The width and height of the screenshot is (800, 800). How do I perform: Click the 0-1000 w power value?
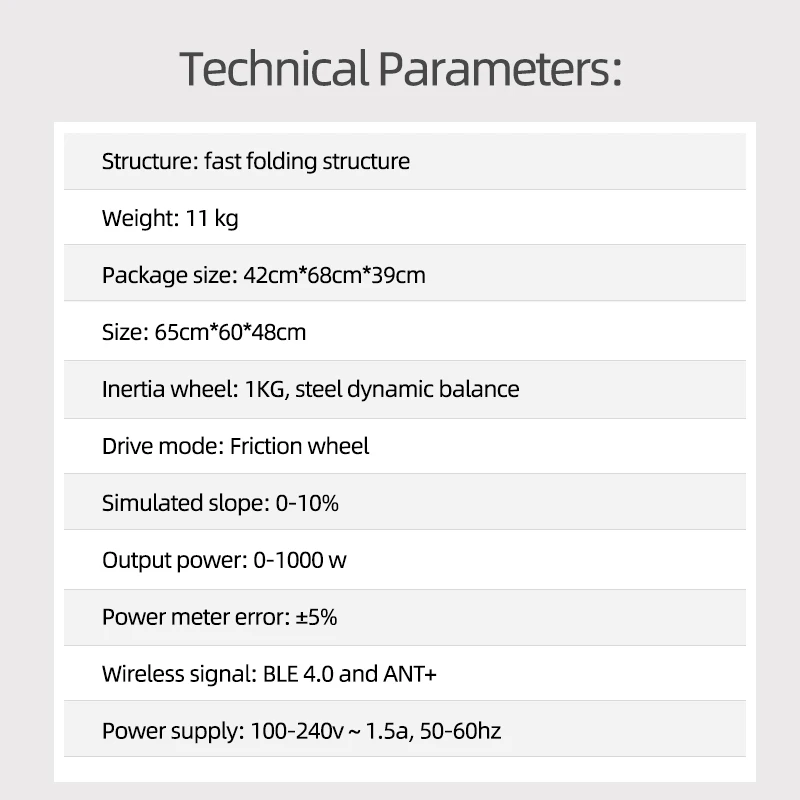300,560
